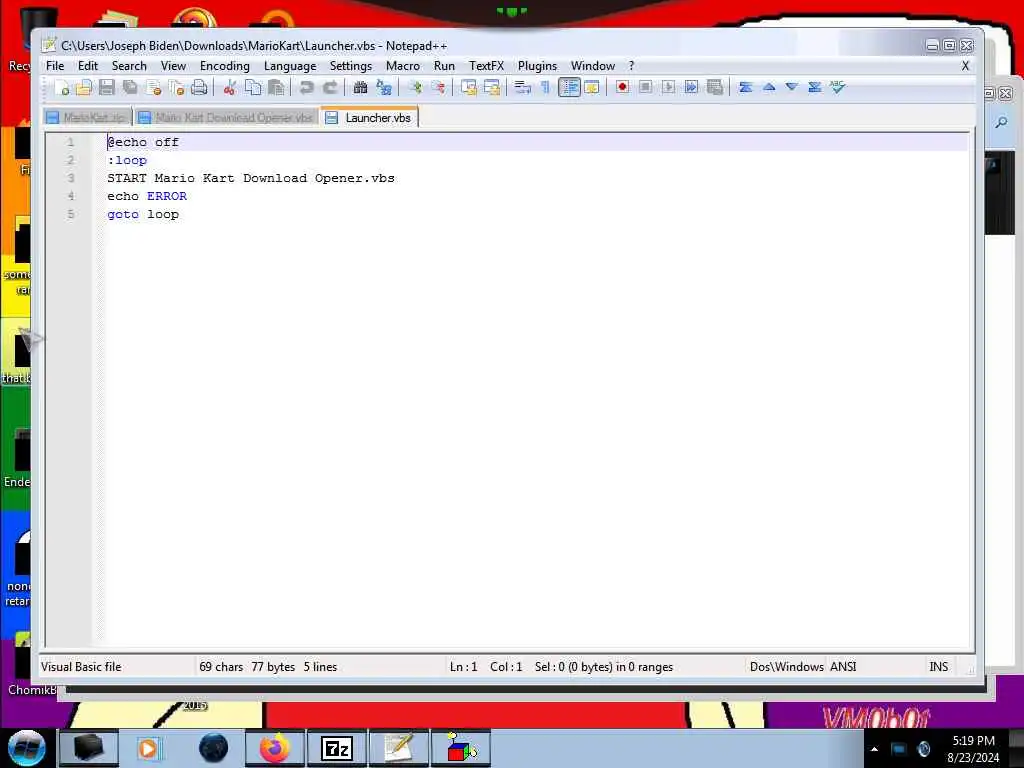Show hidden system tray icons arrow
Screen dimensions: 1024x768
click(x=874, y=749)
